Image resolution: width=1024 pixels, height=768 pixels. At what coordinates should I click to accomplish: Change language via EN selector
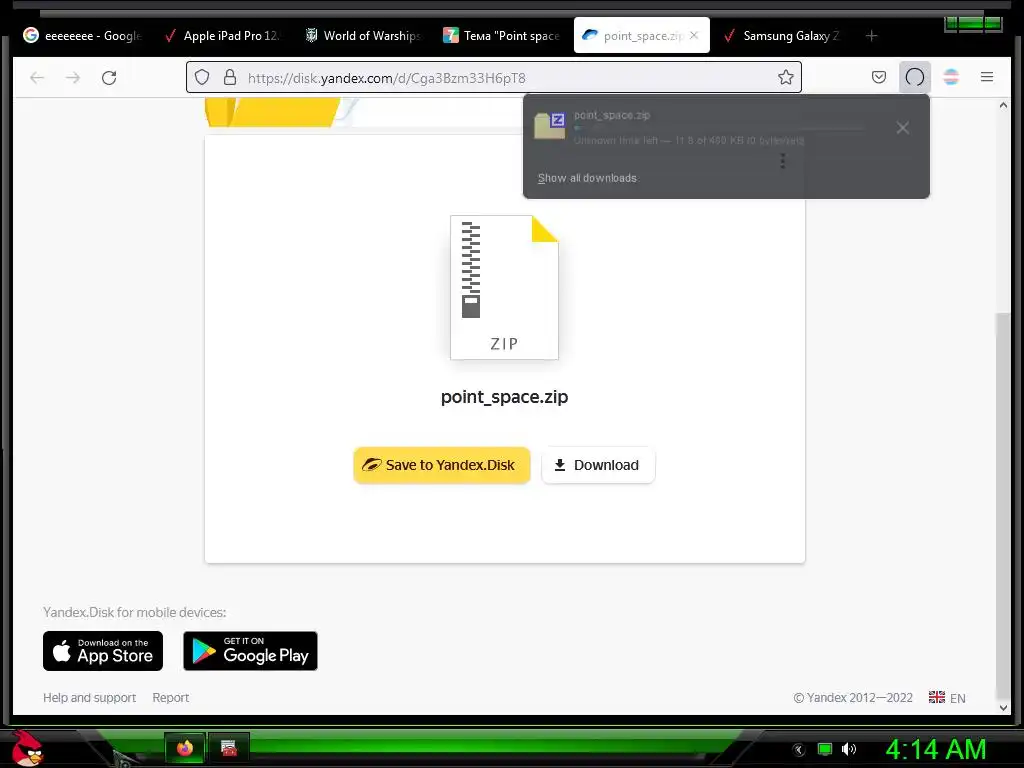[947, 697]
